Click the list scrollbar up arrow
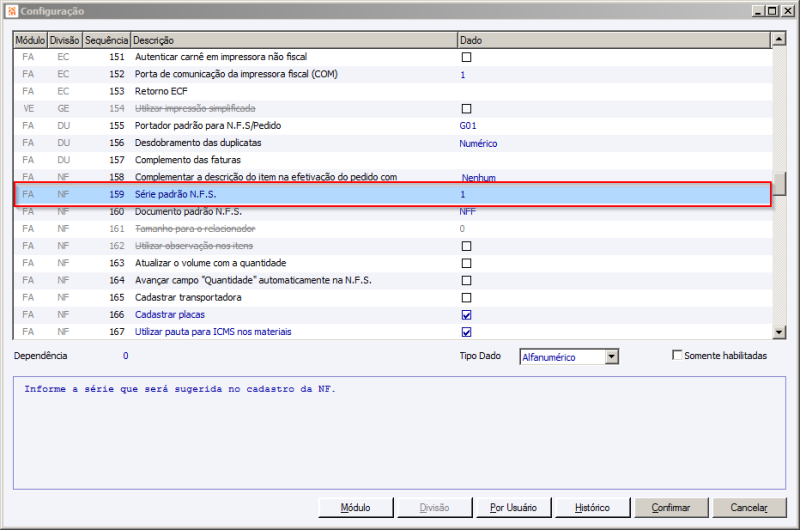This screenshot has height=530, width=800. pos(779,39)
